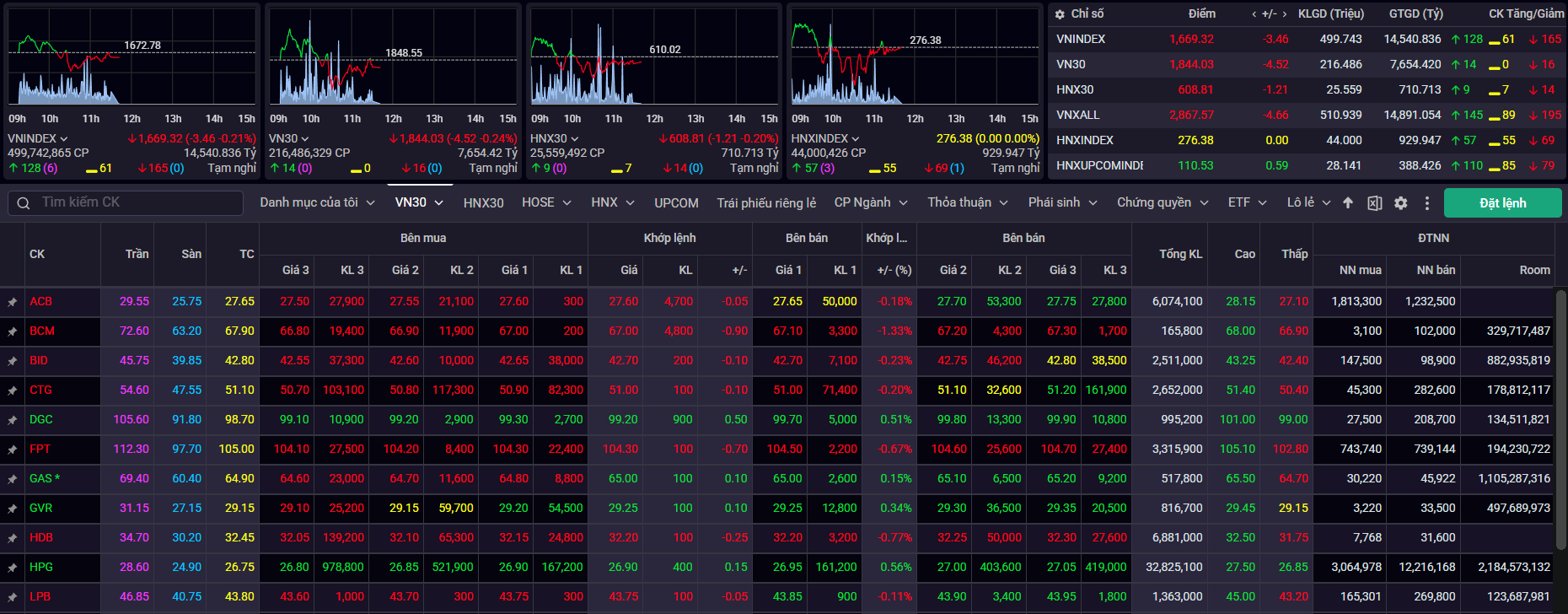
Task: Open the three-dot more options menu
Action: [x=1426, y=202]
